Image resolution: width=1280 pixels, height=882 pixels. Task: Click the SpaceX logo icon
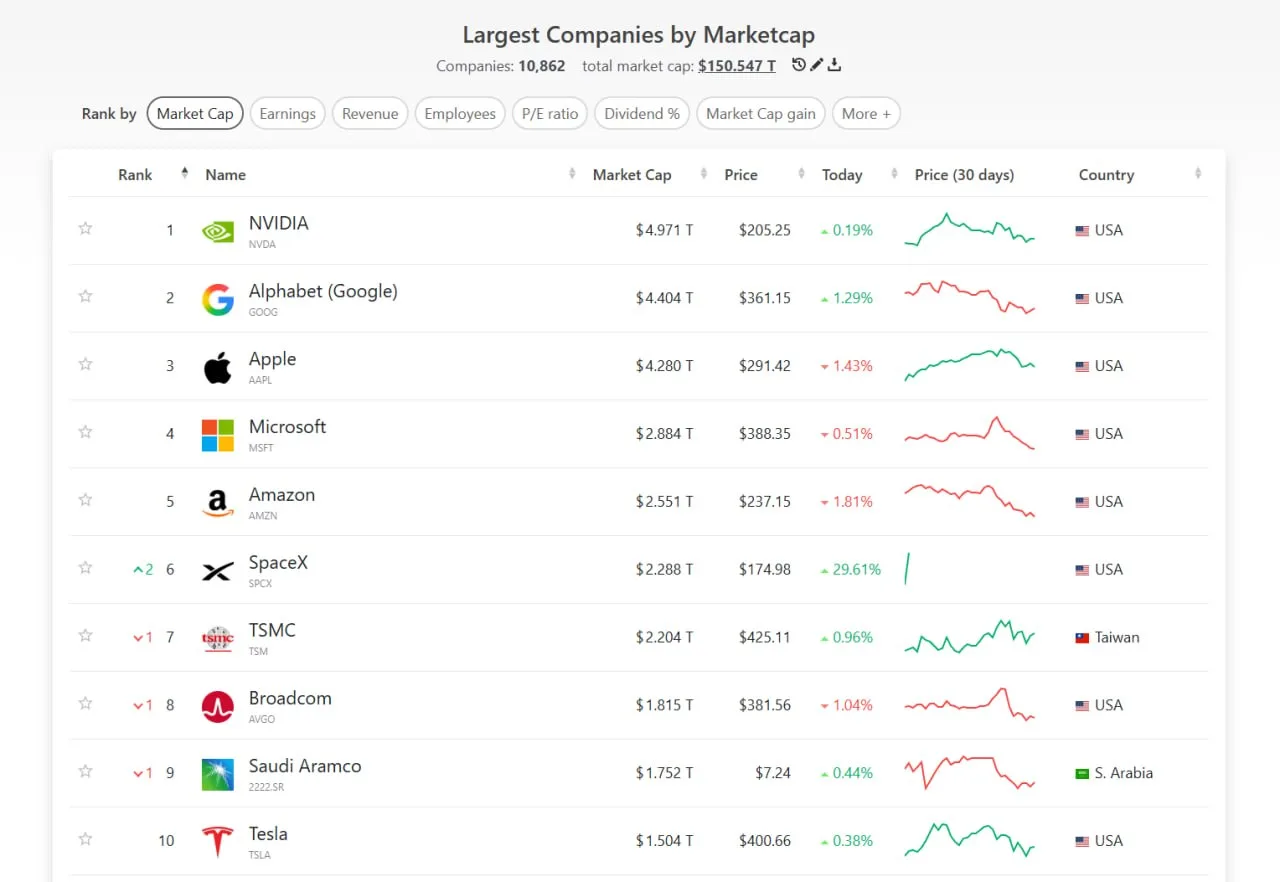coord(217,571)
